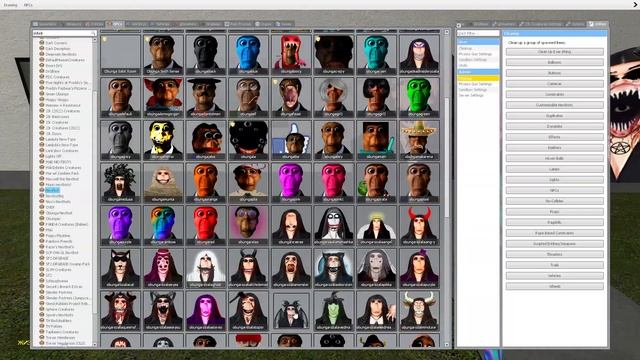Select the highlighted yellow Cleanup entry

click(x=478, y=78)
